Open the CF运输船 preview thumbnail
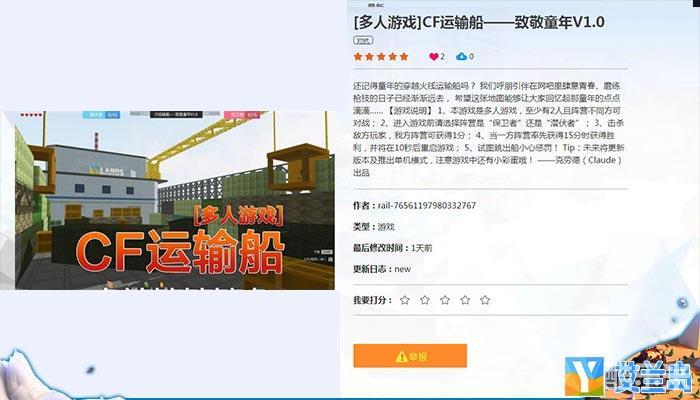The width and height of the screenshot is (700, 400). (x=167, y=200)
